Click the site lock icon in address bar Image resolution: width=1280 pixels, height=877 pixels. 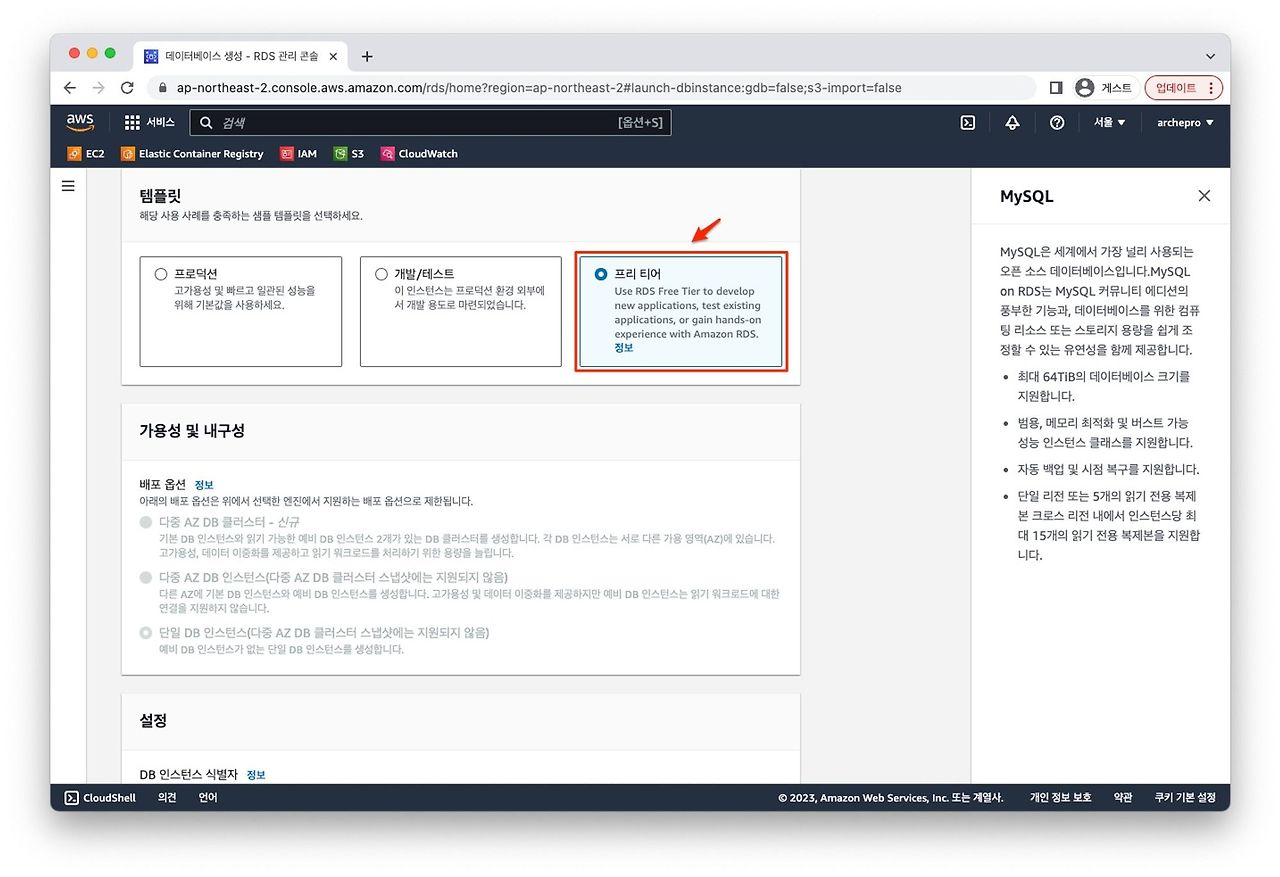click(x=163, y=88)
